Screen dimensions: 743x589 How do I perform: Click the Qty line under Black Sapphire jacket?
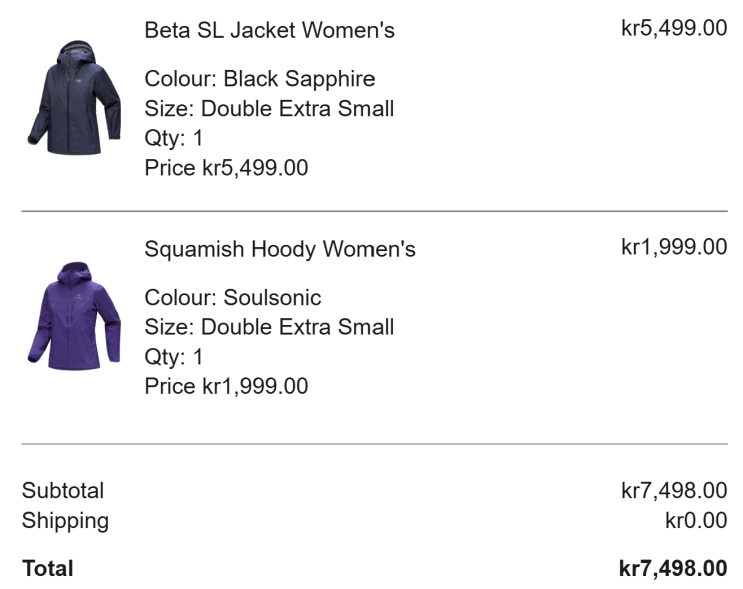(x=174, y=138)
